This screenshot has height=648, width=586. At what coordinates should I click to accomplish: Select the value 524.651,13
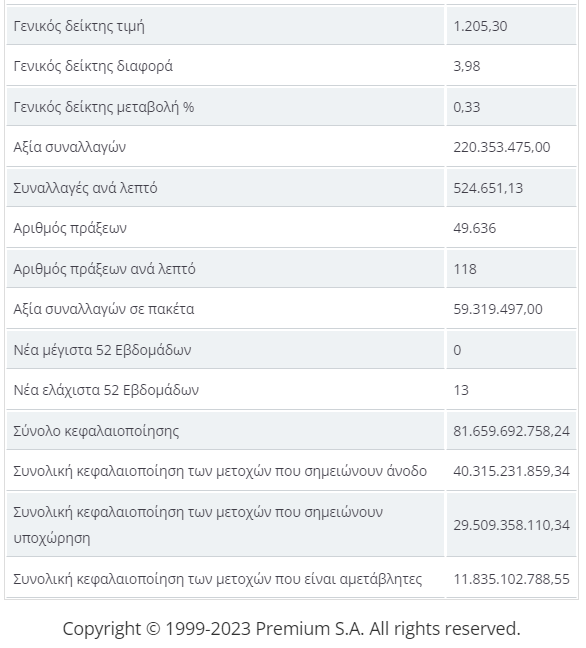tap(488, 188)
